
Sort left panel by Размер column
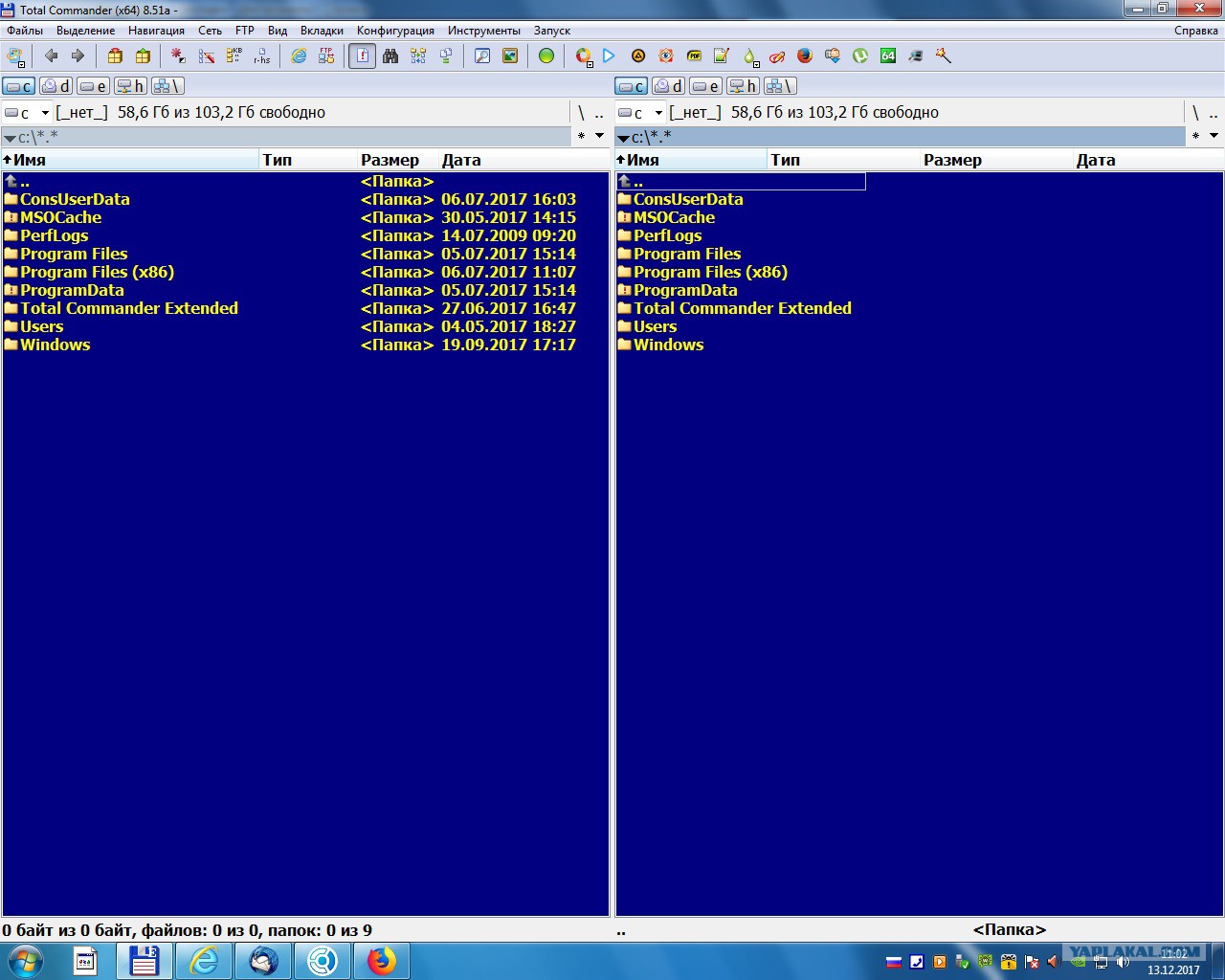point(397,160)
